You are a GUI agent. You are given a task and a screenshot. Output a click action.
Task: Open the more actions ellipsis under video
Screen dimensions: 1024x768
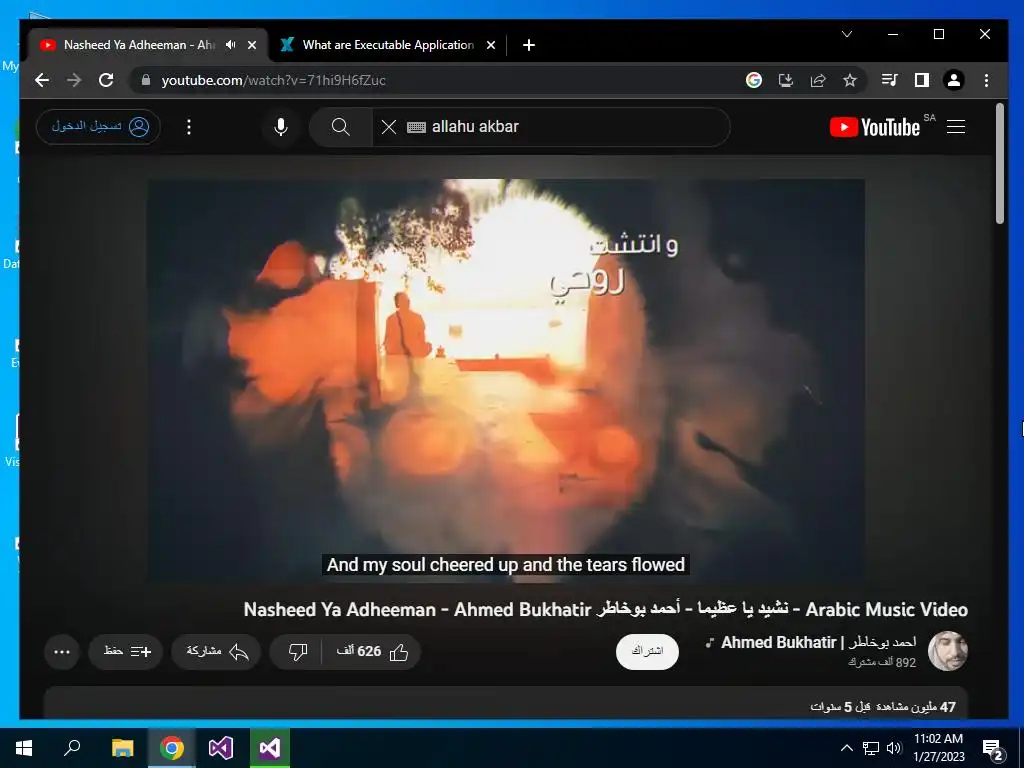click(x=62, y=652)
